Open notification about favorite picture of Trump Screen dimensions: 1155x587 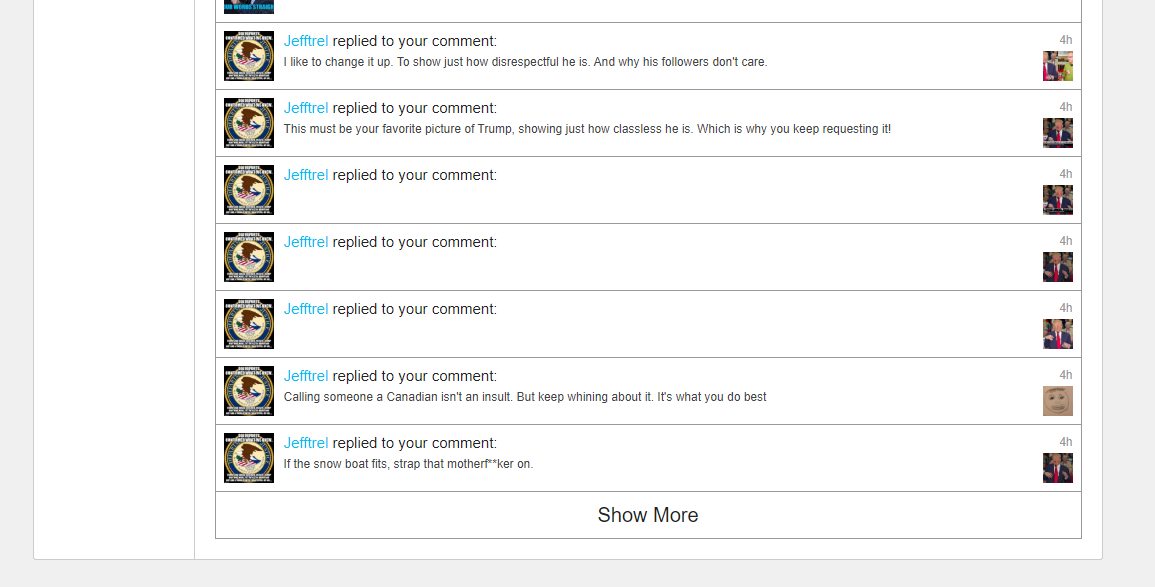(x=587, y=129)
